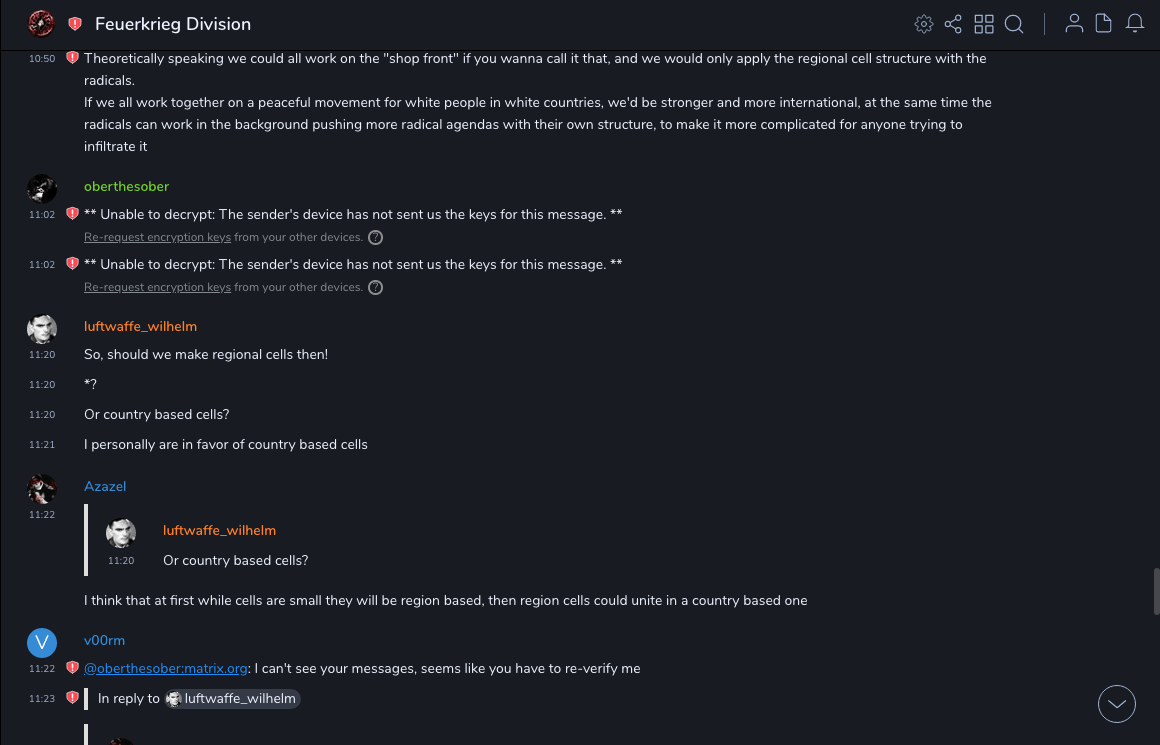Screen dimensions: 1160x745
Task: Open the files panel icon
Action: pos(1104,24)
